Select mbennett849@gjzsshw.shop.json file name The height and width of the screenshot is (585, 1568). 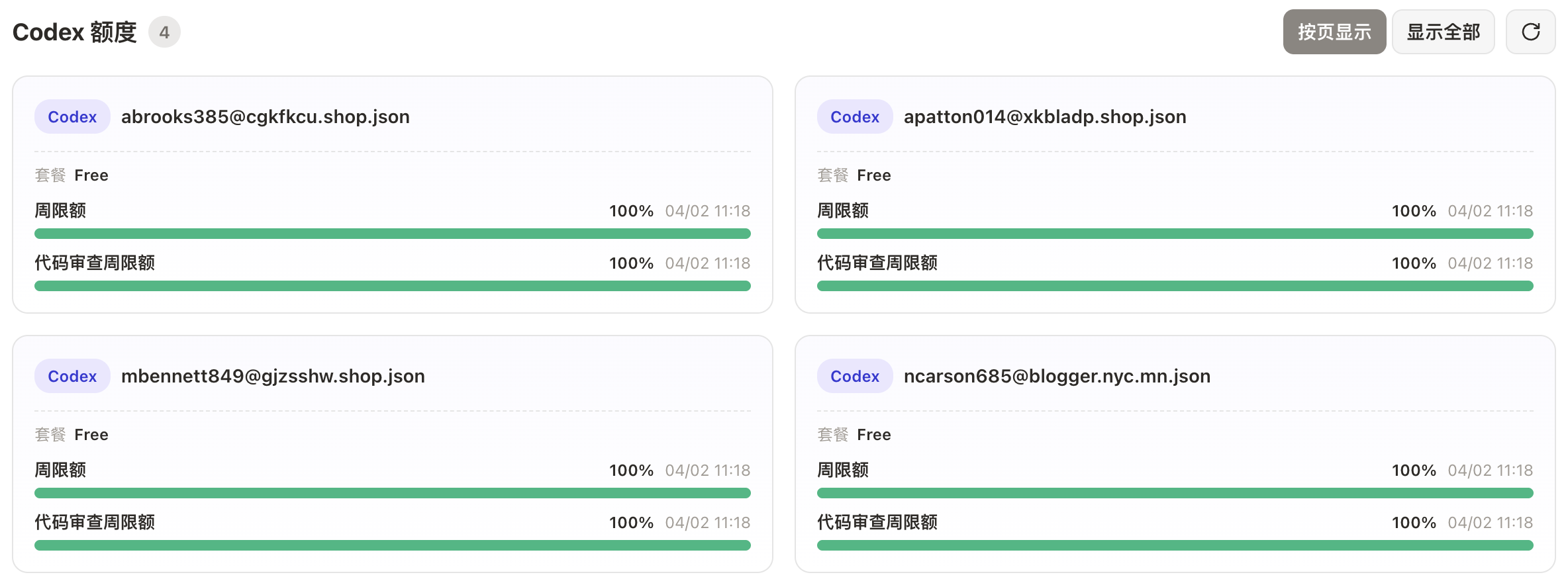(x=273, y=377)
